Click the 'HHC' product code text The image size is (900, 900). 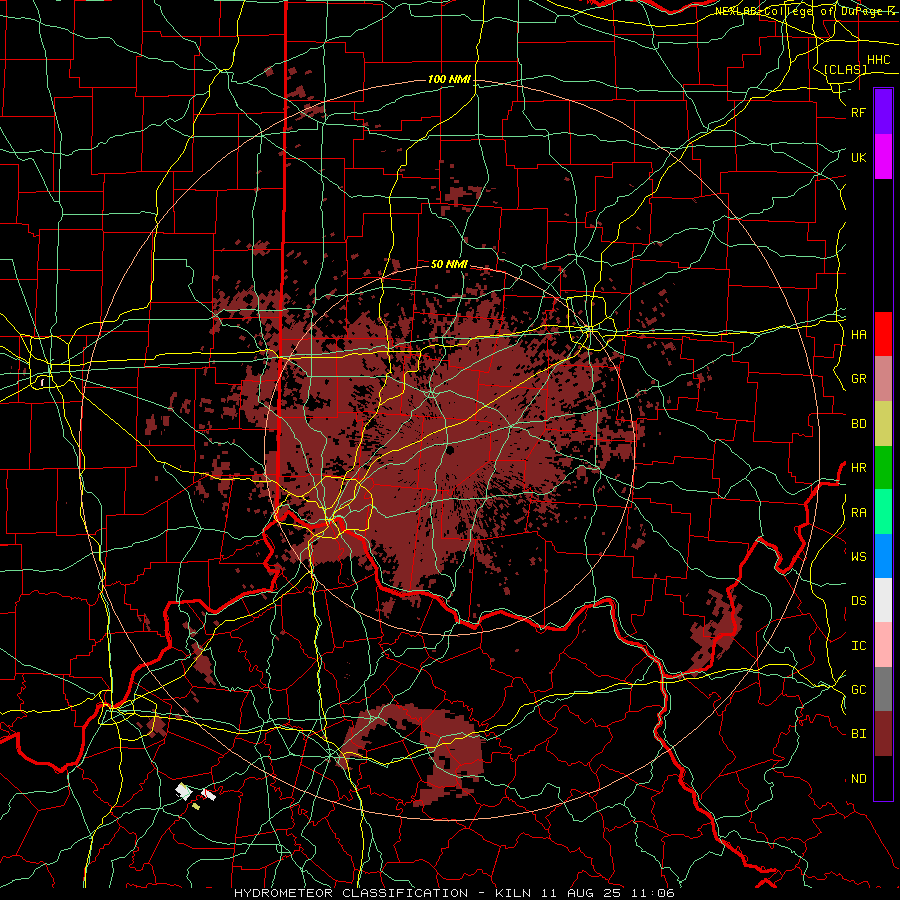pyautogui.click(x=878, y=60)
